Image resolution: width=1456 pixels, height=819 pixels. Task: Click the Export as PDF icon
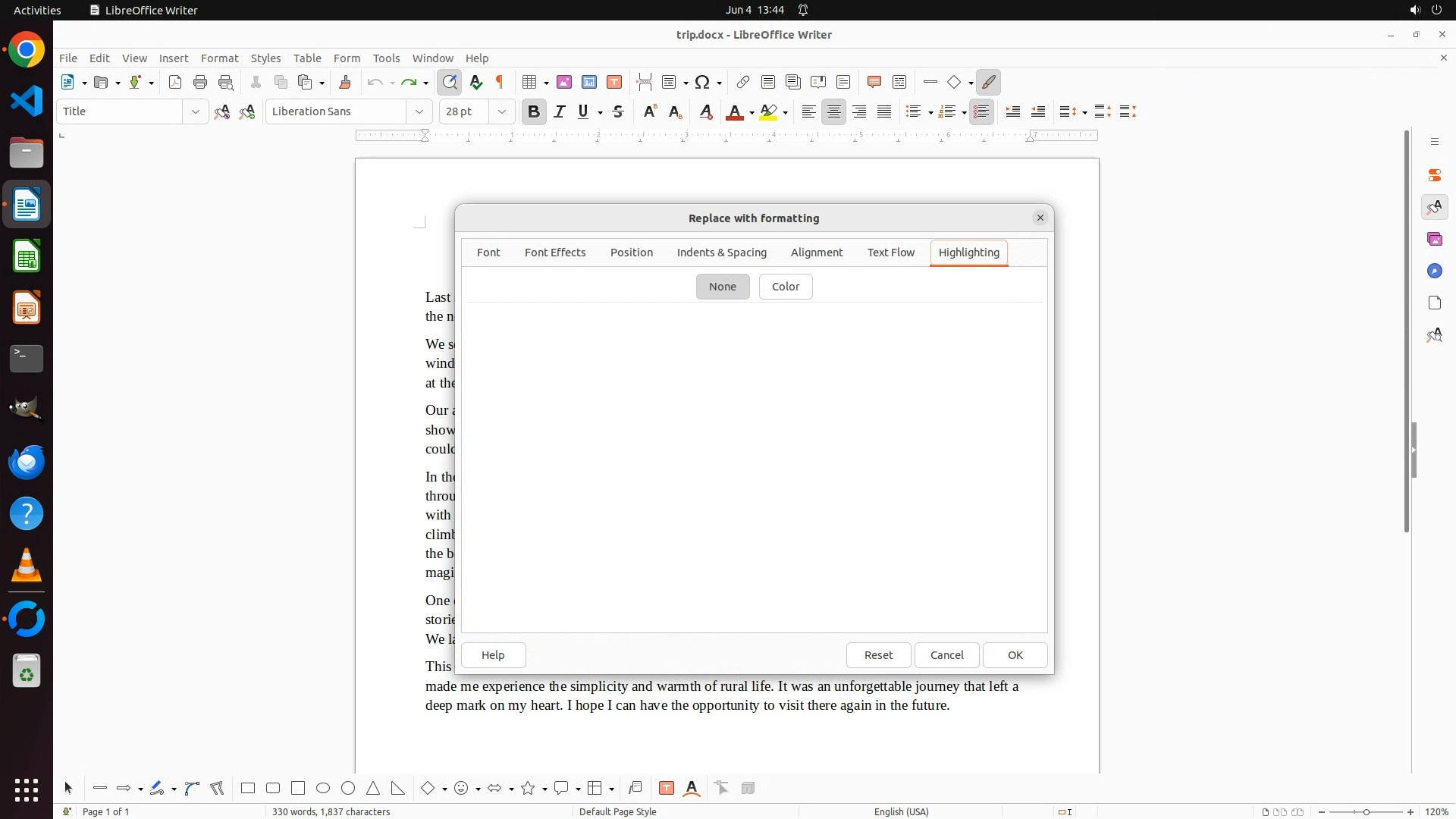click(175, 83)
